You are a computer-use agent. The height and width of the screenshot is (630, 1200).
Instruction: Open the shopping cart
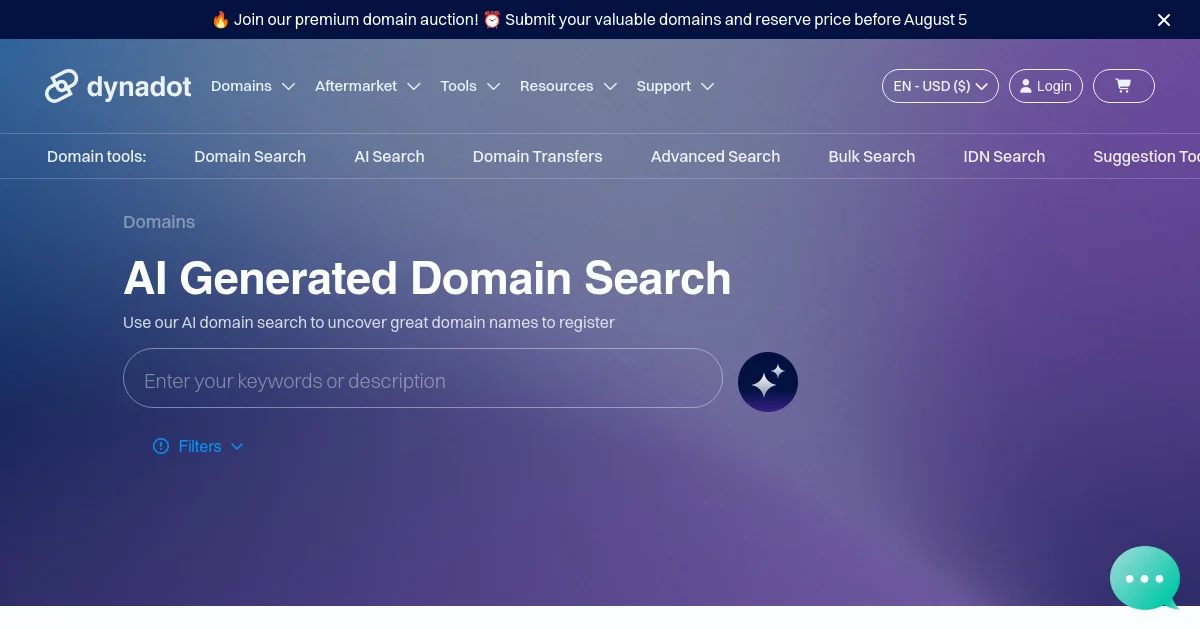[x=1123, y=86]
